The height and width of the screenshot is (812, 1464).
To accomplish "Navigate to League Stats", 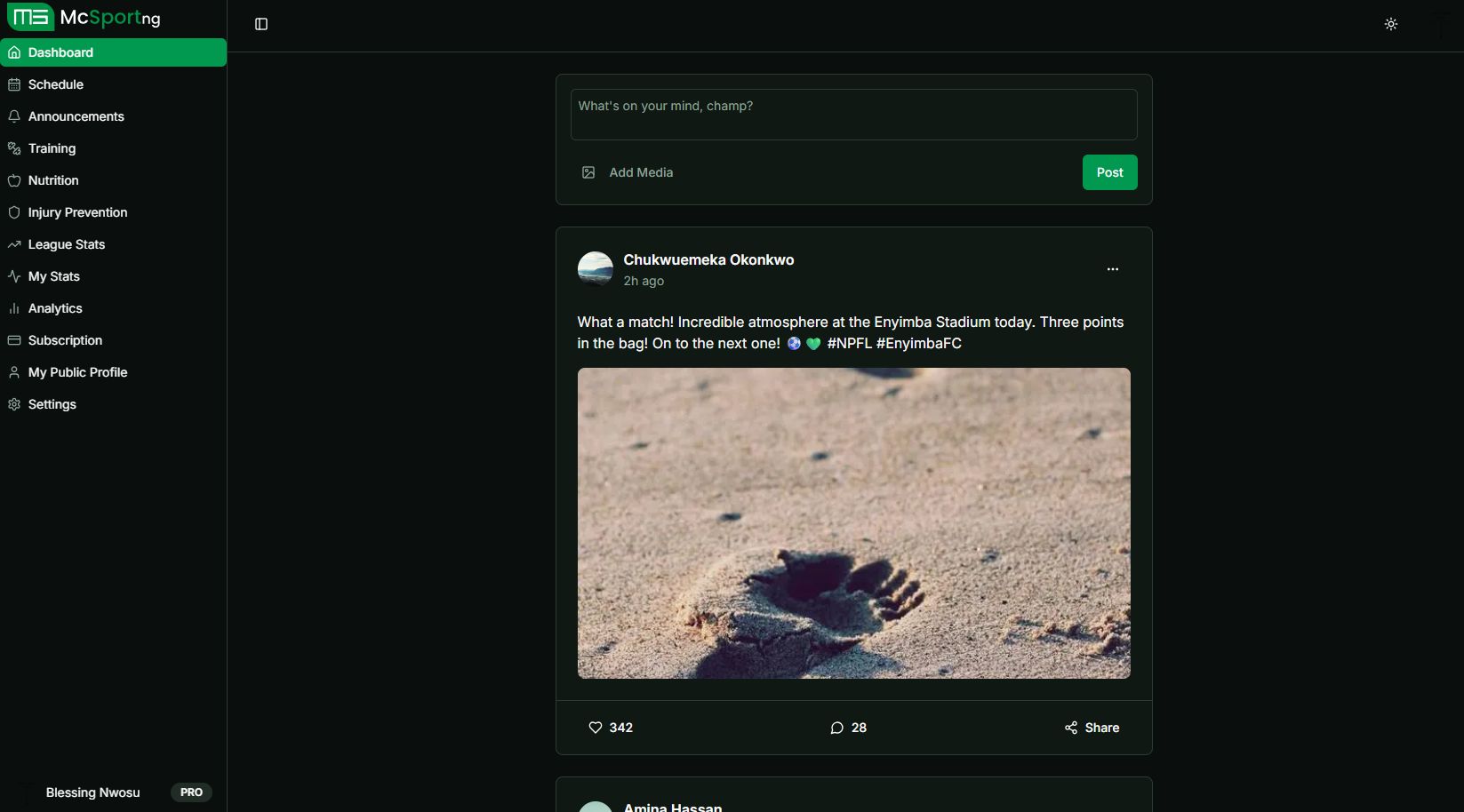I will click(65, 244).
